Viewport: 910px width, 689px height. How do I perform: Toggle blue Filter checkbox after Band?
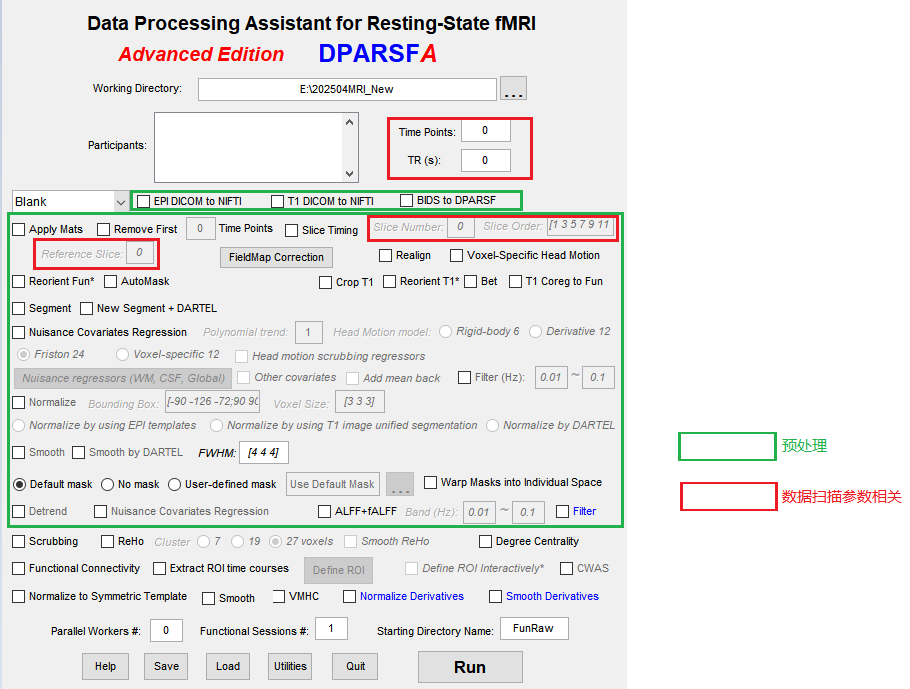coord(562,511)
